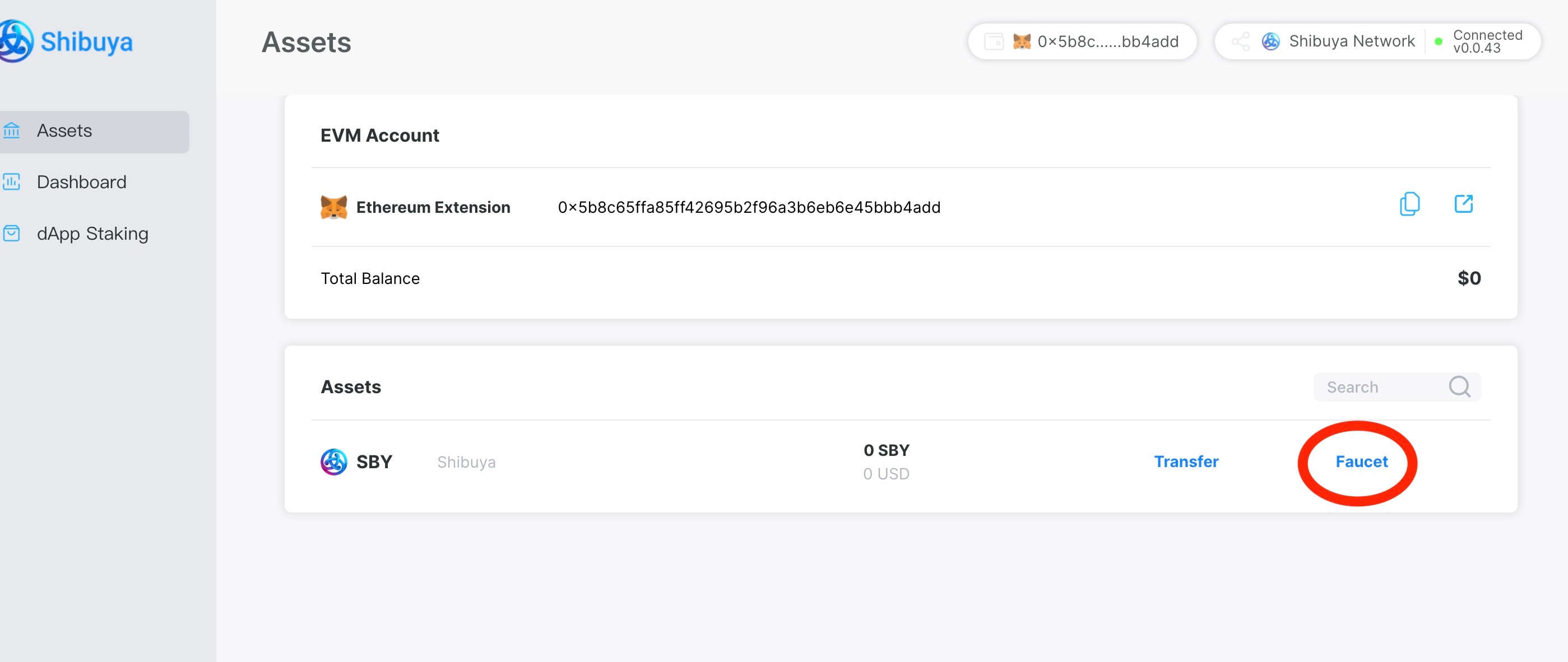This screenshot has height=662, width=1568.
Task: Click the network share icon in header
Action: coord(1241,41)
